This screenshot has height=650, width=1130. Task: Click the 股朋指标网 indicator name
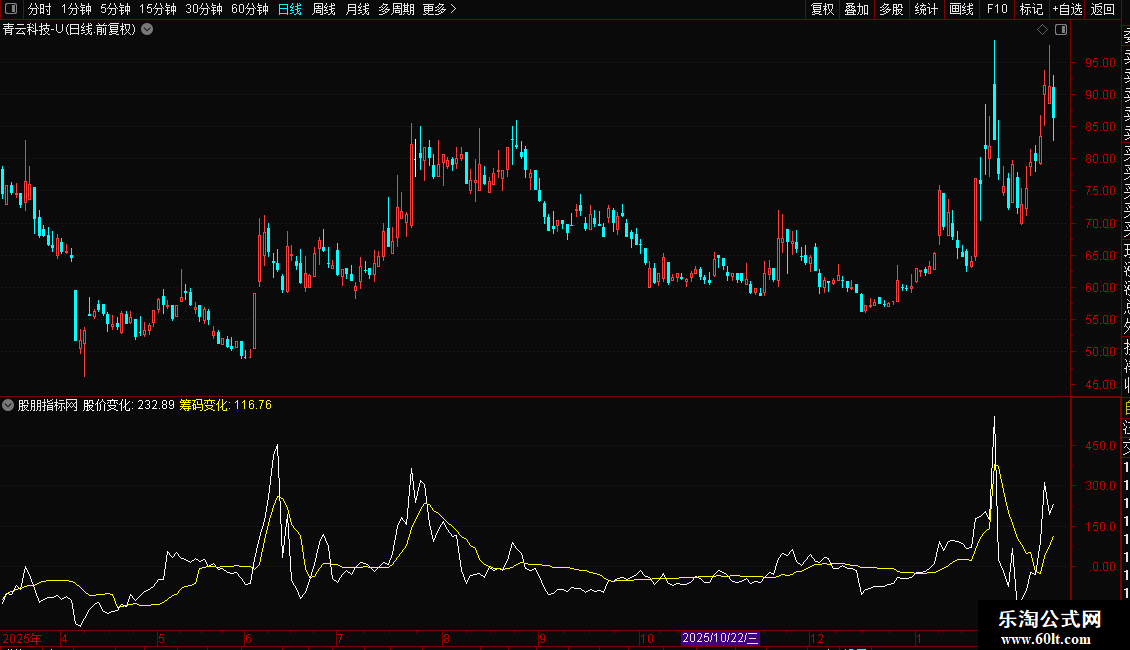[x=48, y=405]
